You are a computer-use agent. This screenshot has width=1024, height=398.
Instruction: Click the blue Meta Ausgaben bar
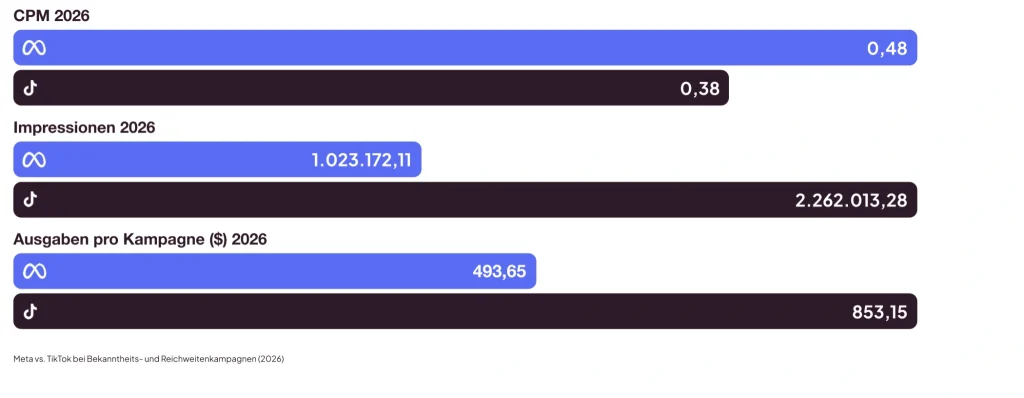tap(274, 271)
